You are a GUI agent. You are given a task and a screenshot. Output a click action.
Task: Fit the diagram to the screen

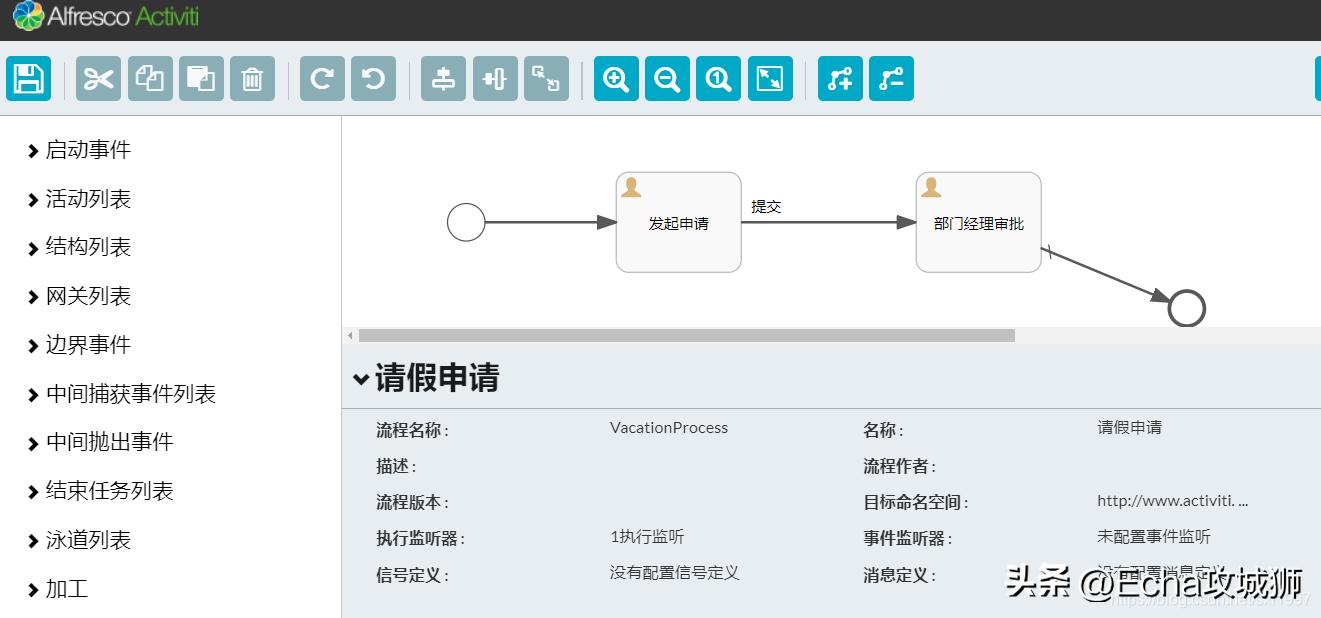770,78
